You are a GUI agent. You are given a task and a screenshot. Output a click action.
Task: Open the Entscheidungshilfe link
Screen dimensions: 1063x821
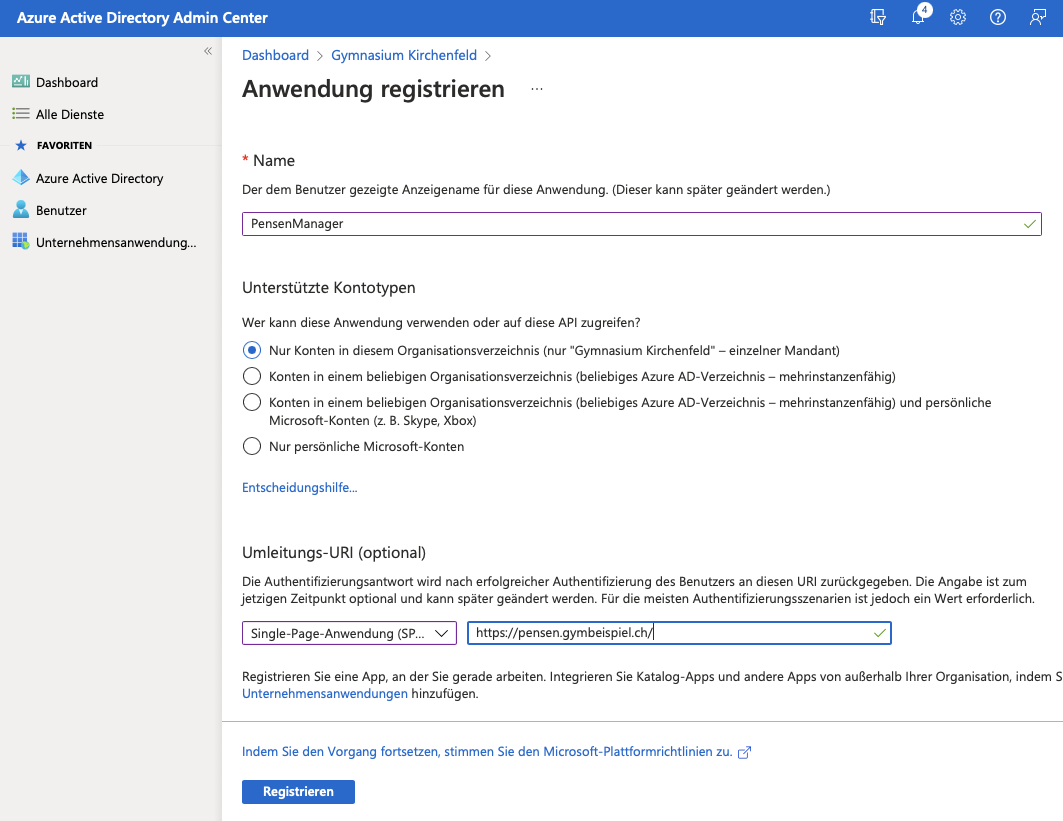click(x=299, y=488)
